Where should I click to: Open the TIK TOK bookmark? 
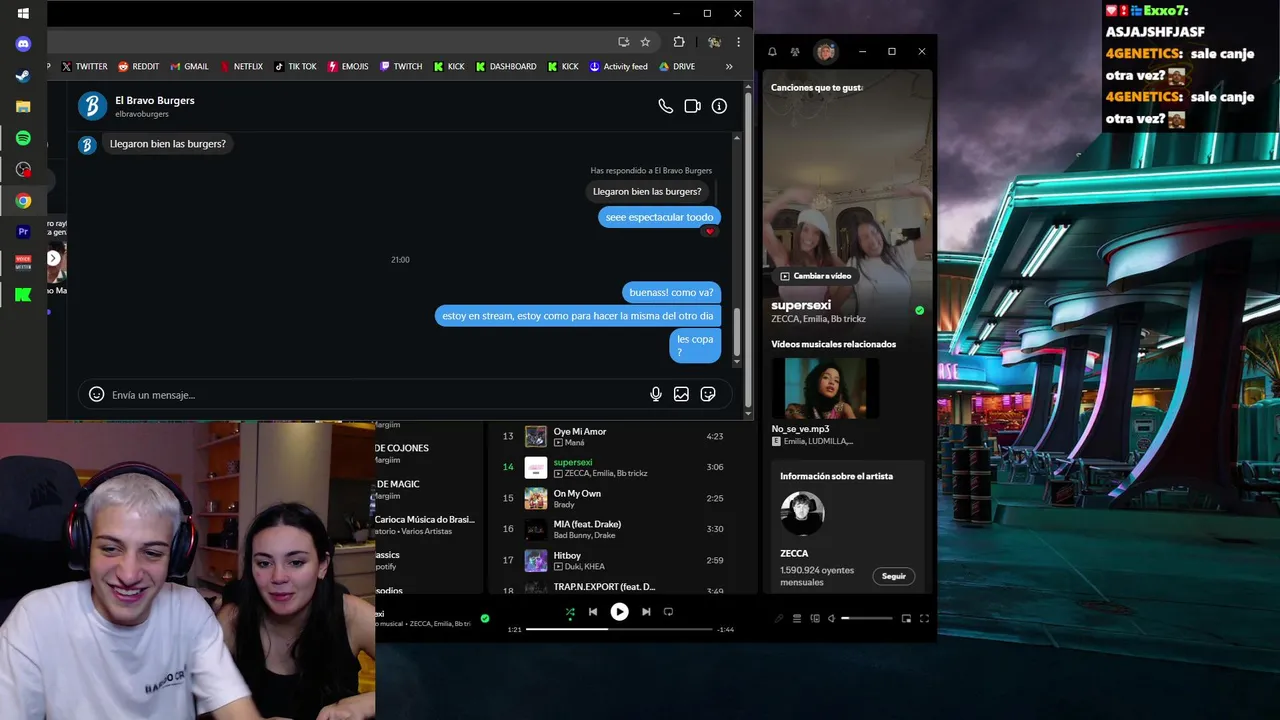(295, 66)
